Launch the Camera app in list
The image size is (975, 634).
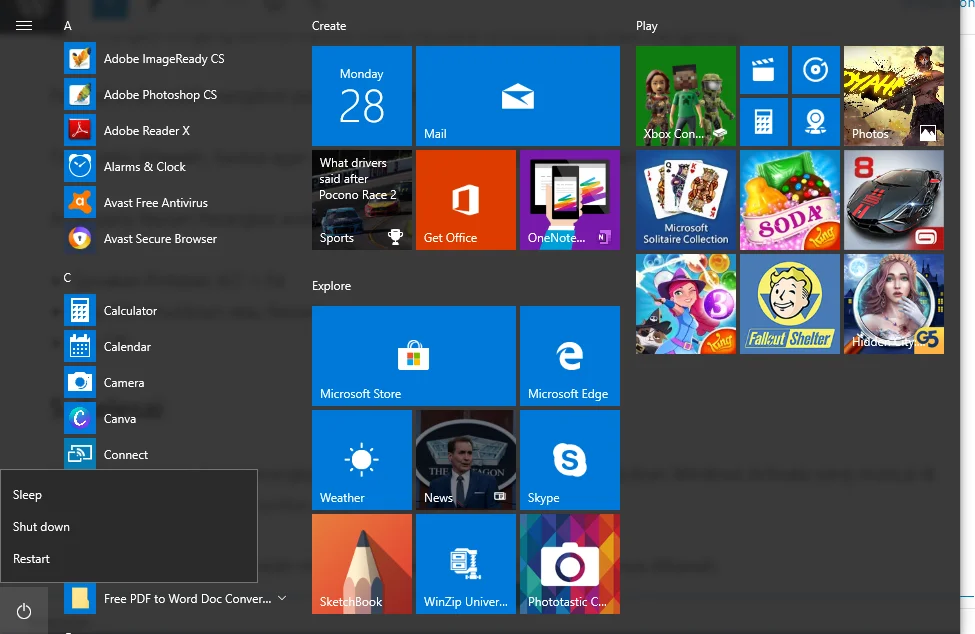tap(174, 383)
